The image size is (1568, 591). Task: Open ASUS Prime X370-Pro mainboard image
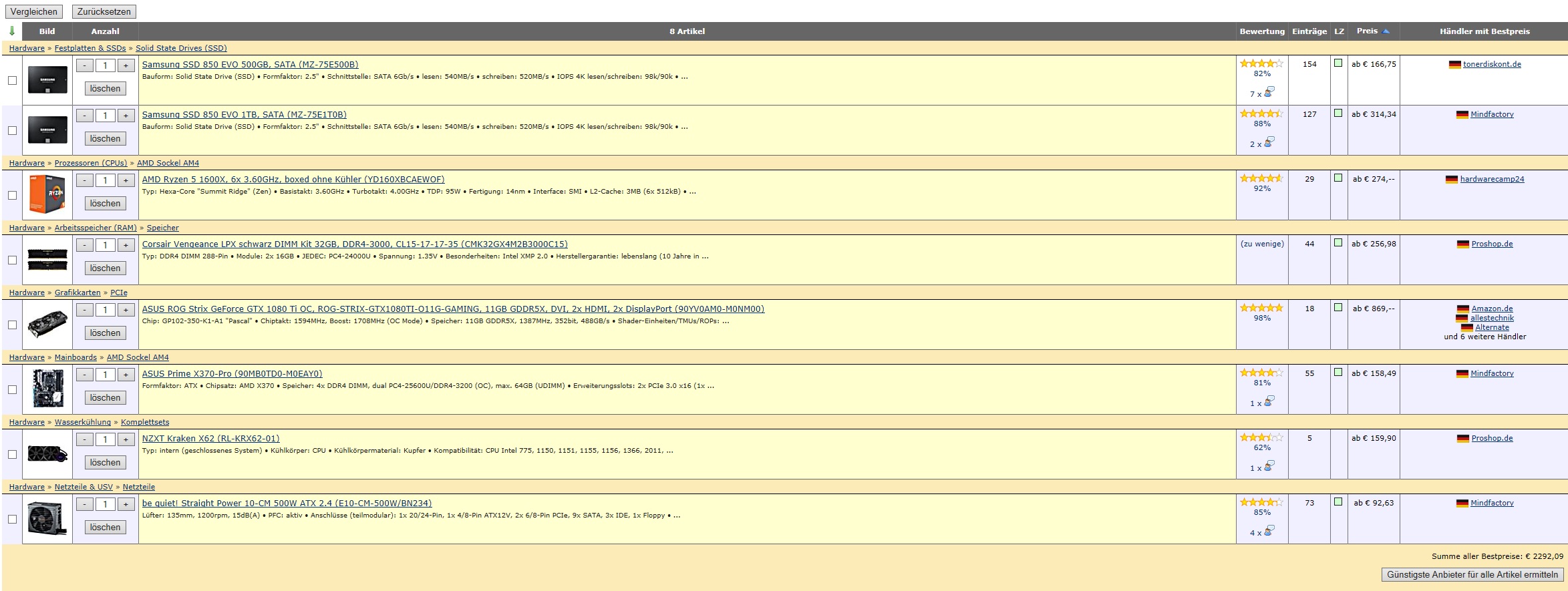tap(47, 389)
